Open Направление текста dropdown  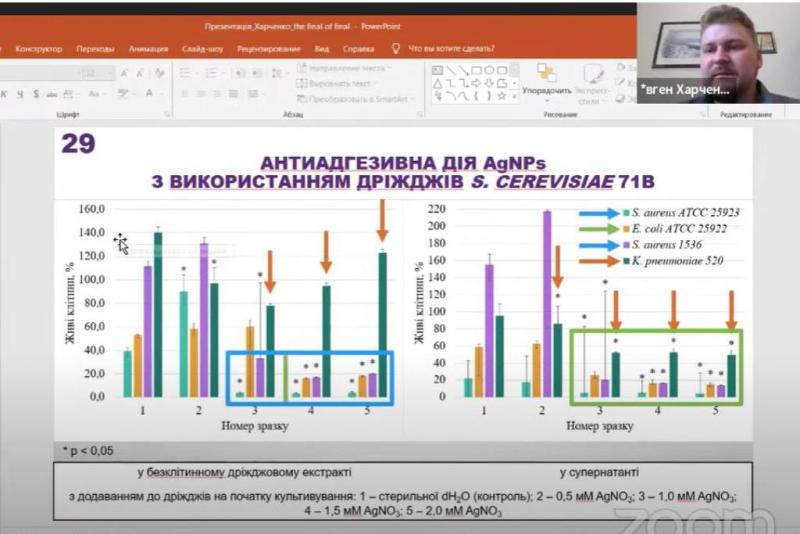coord(344,68)
